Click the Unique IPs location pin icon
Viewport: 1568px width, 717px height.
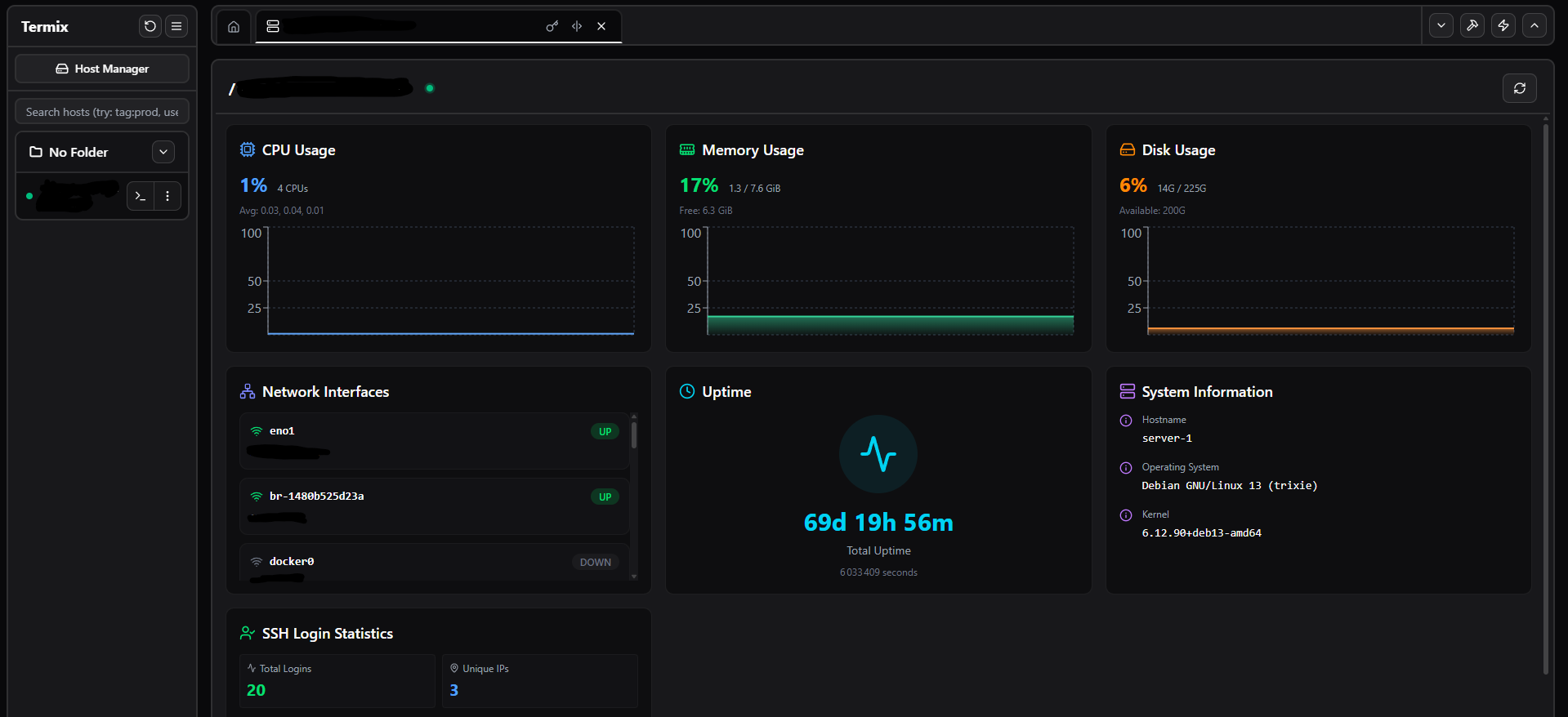pos(454,668)
